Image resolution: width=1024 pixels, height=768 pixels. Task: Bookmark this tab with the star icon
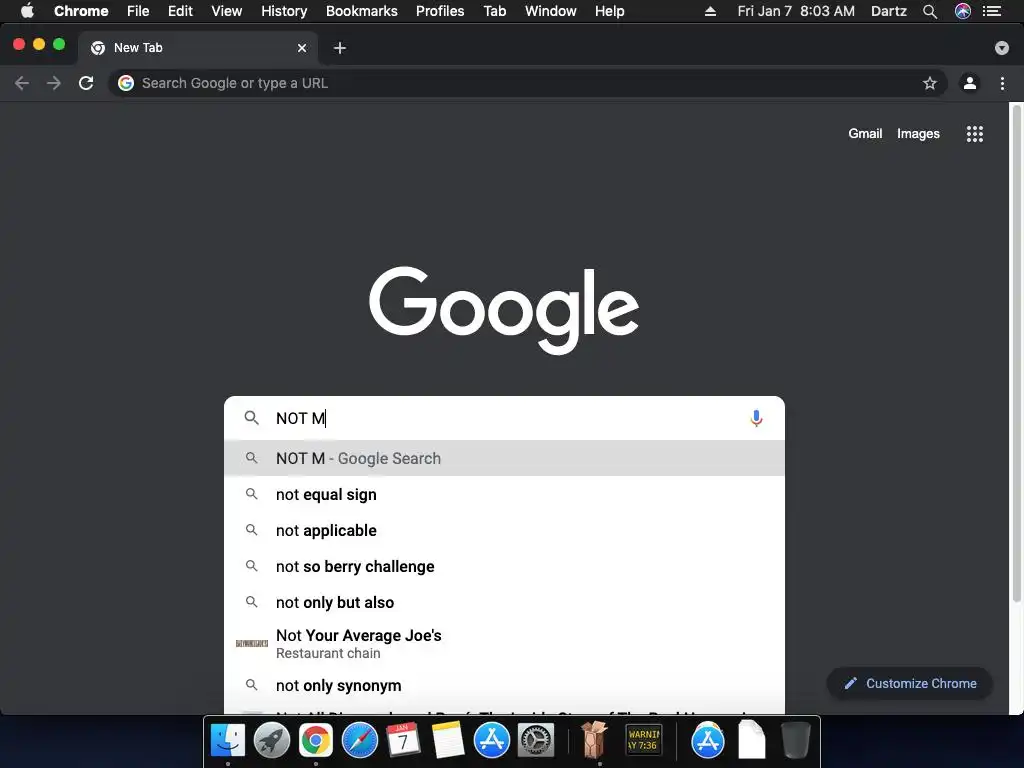click(x=930, y=83)
